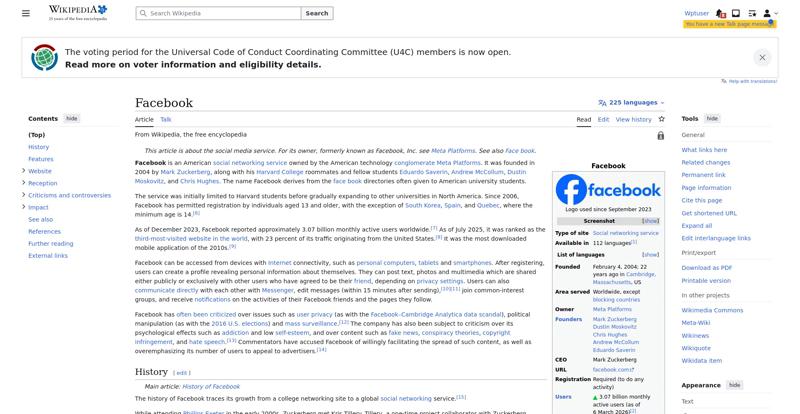Add page to watchlist with star
Image resolution: width=800 pixels, height=414 pixels.
point(662,119)
